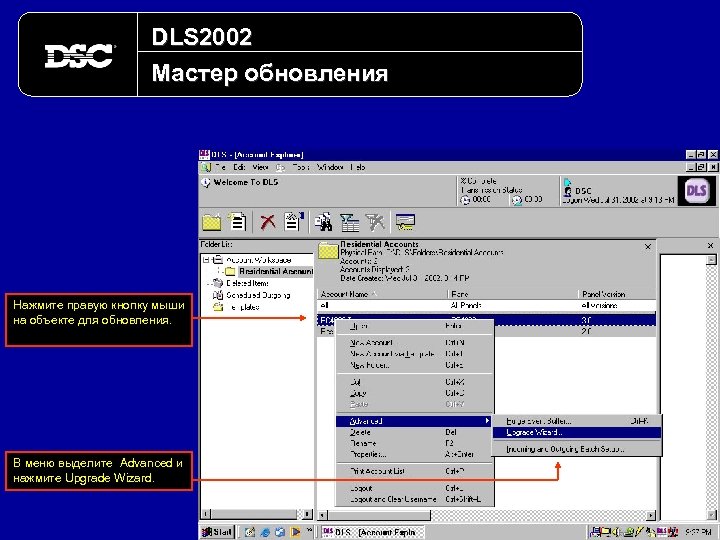Click All Versions filter cell
720x540 pixels.
pyautogui.click(x=616, y=305)
